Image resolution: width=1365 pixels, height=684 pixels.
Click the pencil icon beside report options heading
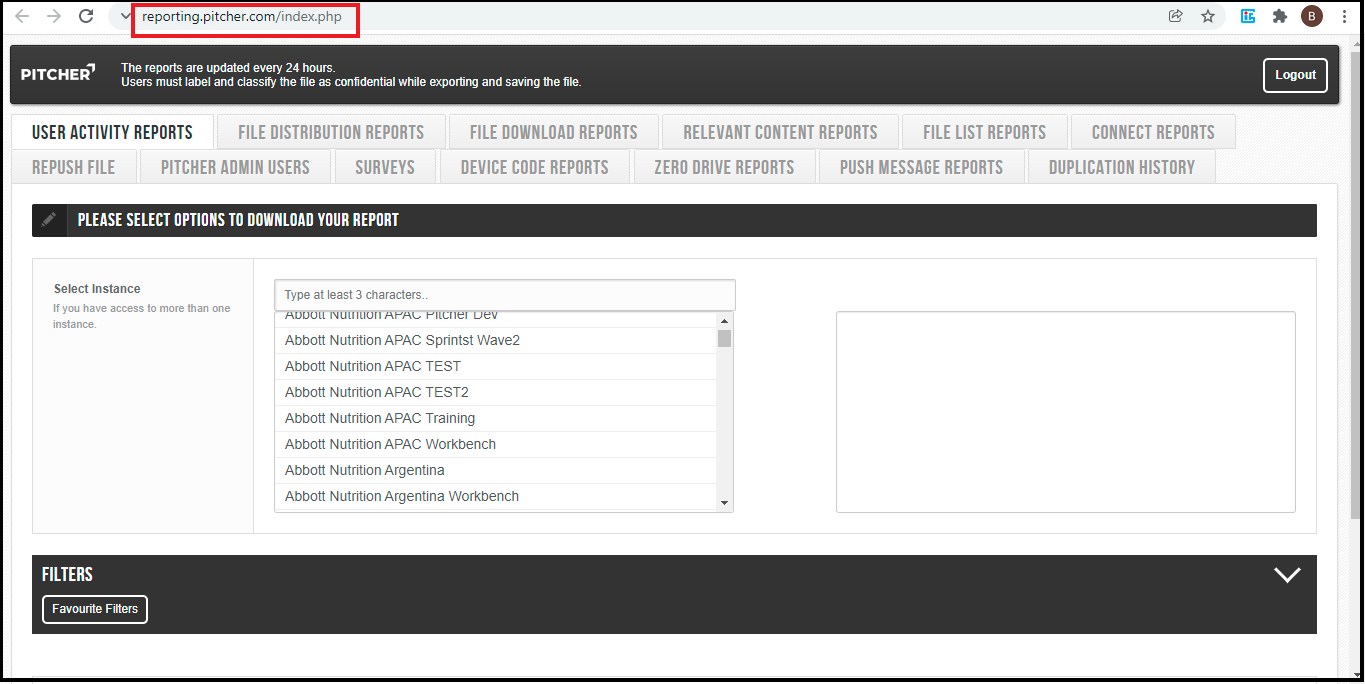49,220
